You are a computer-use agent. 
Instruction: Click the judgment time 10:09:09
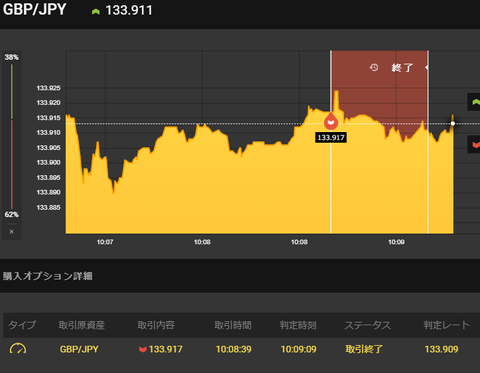tap(298, 349)
